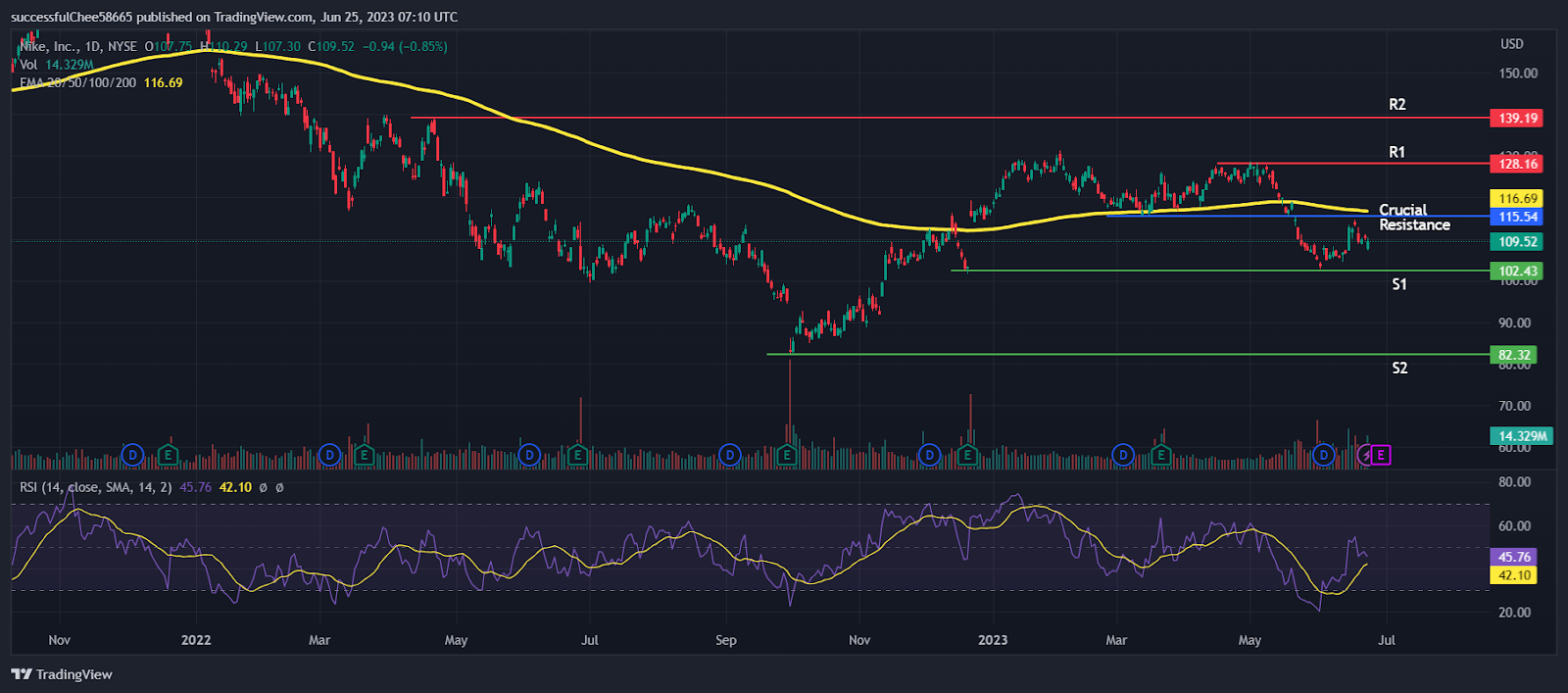Click the earnings E marker for December 2021

pos(169,455)
